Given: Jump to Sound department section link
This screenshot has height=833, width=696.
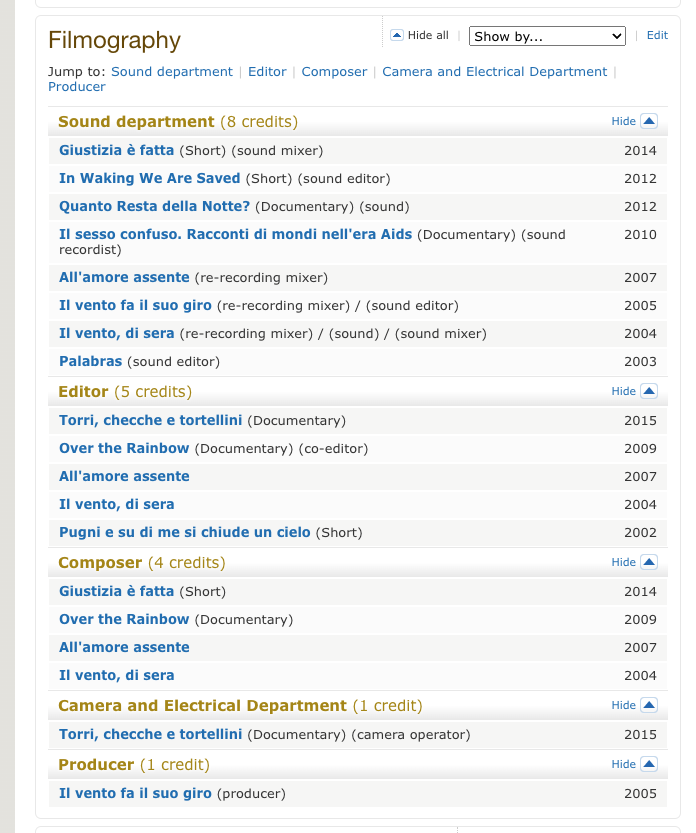Looking at the screenshot, I should tap(172, 72).
